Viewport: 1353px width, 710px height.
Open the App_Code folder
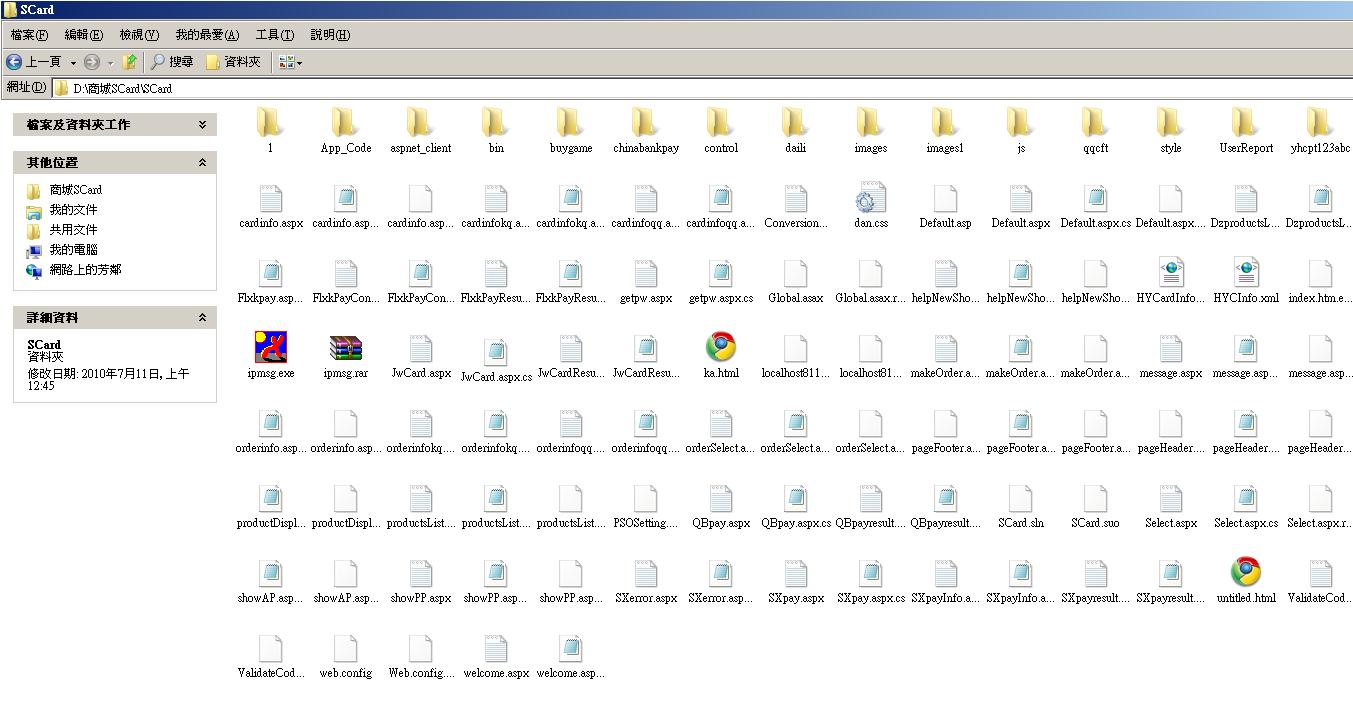[345, 123]
